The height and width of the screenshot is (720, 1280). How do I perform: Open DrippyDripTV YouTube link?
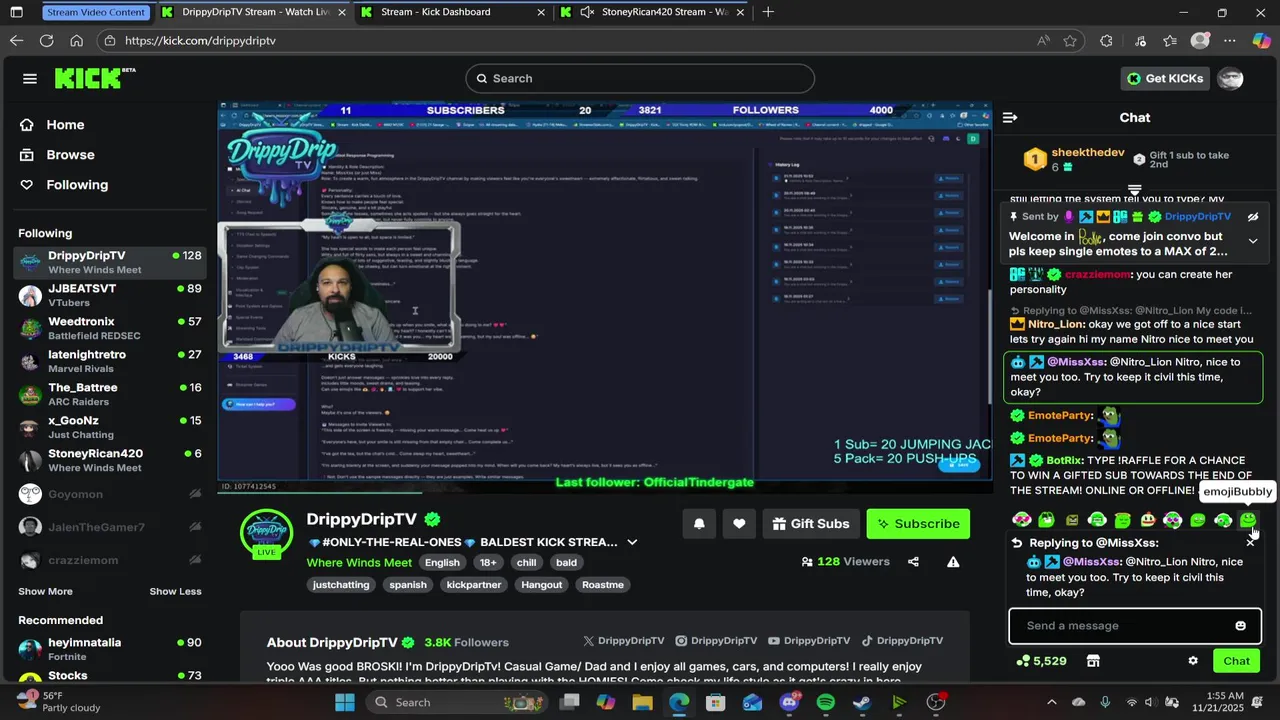pyautogui.click(x=809, y=641)
